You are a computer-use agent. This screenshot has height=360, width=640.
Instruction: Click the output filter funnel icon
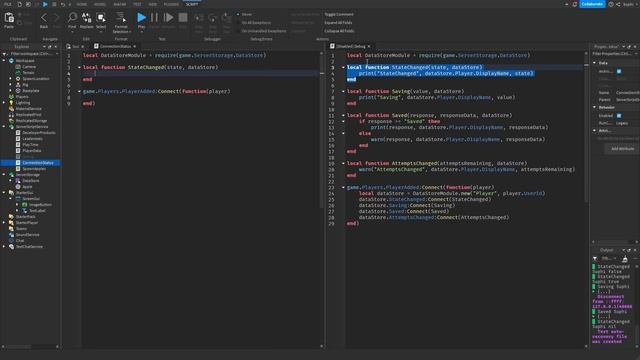595,259
